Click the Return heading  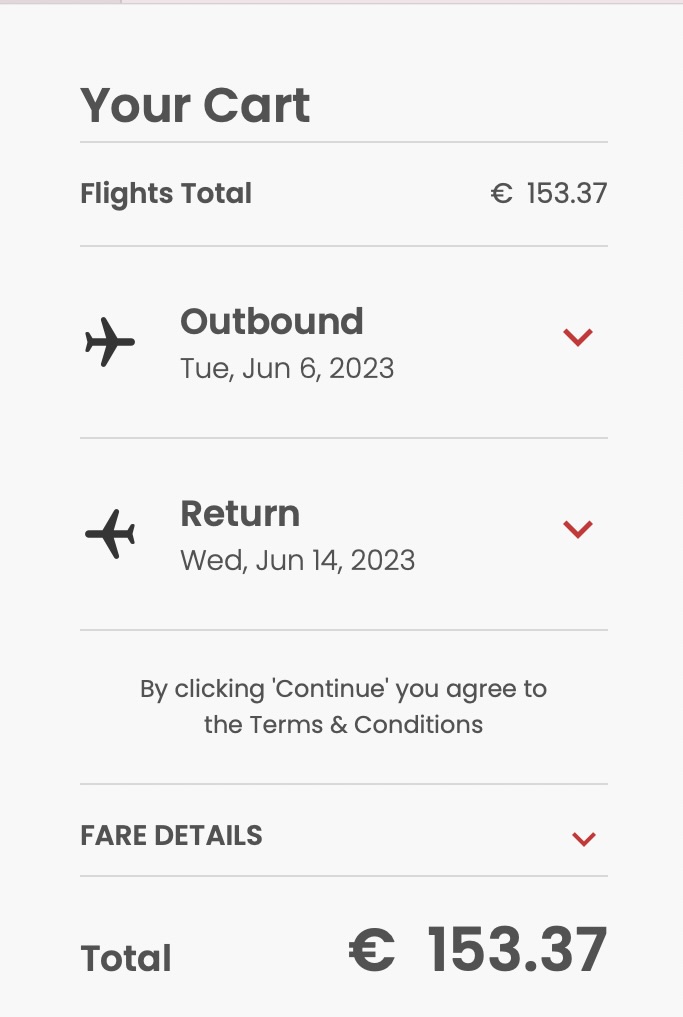tap(240, 514)
